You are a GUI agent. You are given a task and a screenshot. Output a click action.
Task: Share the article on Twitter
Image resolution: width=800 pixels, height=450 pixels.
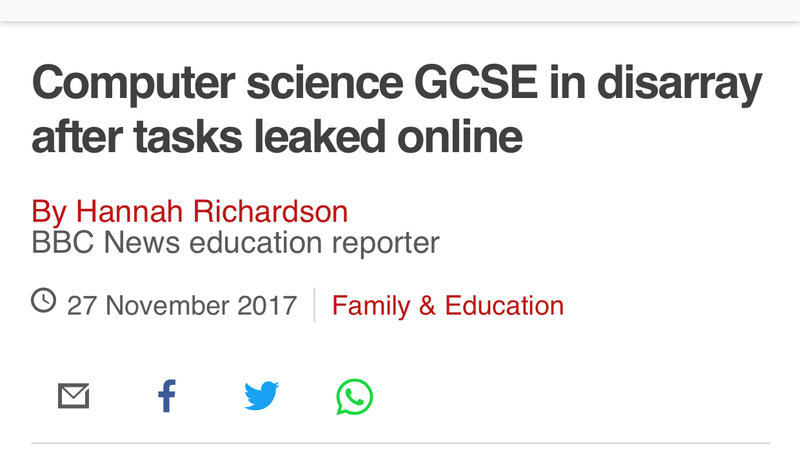261,397
